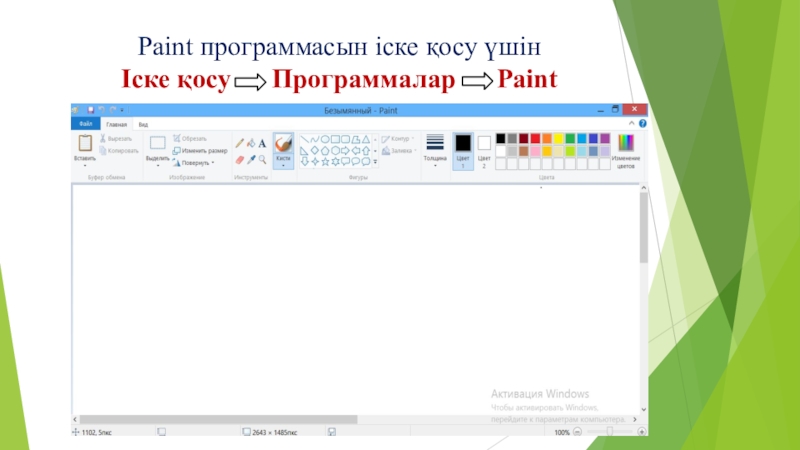Viewport: 800px width, 450px height.
Task: Choose the red color swatch in palette
Action: (535, 139)
